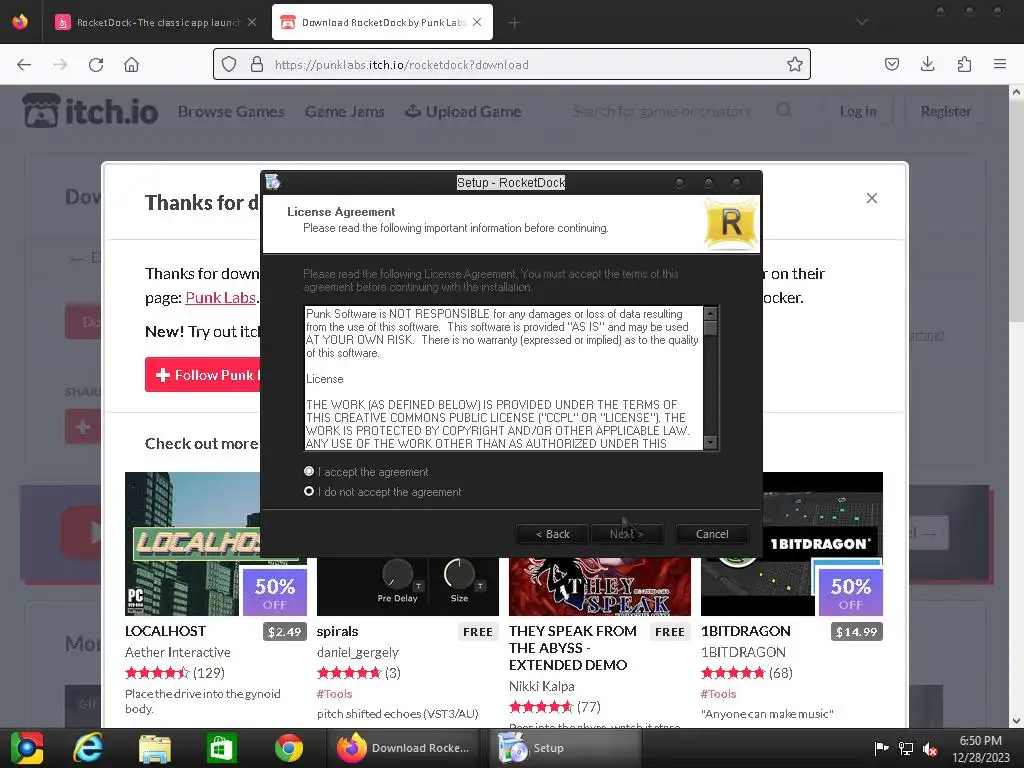Image resolution: width=1024 pixels, height=768 pixels.
Task: Click the tracking protection shield icon
Action: point(229,64)
